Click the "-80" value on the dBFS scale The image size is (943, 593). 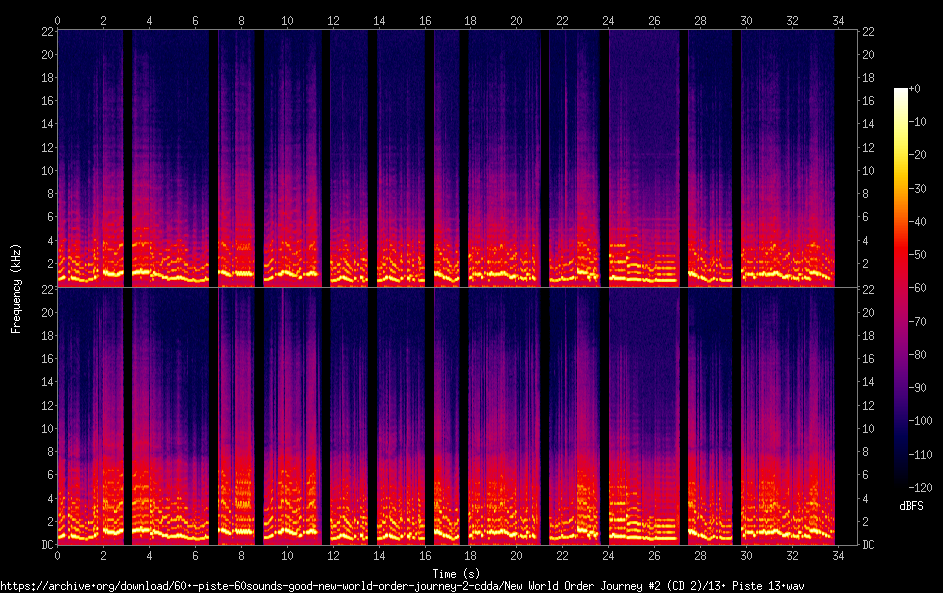[x=917, y=355]
